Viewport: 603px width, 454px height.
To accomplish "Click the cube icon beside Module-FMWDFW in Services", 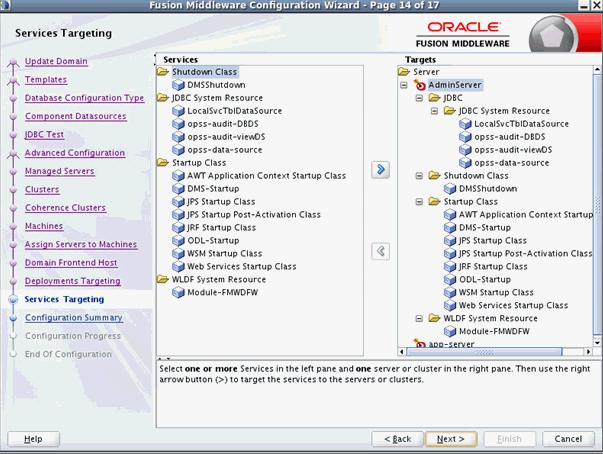I will [x=178, y=293].
